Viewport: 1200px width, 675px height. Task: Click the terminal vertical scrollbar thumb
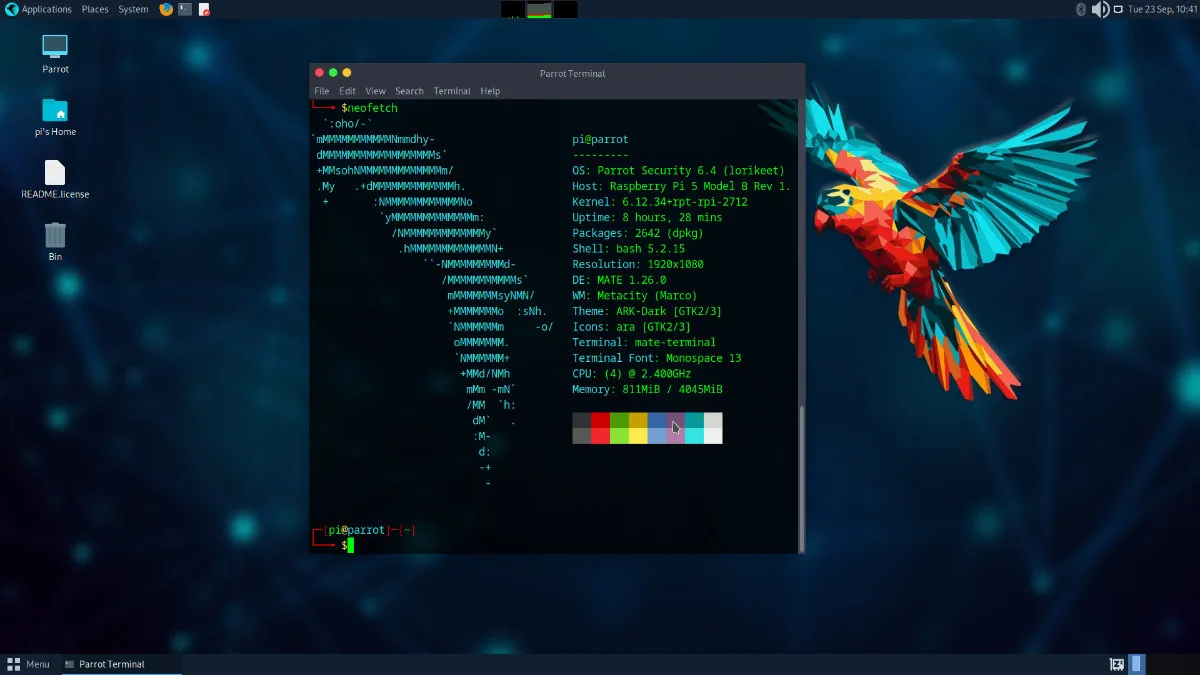coord(800,478)
